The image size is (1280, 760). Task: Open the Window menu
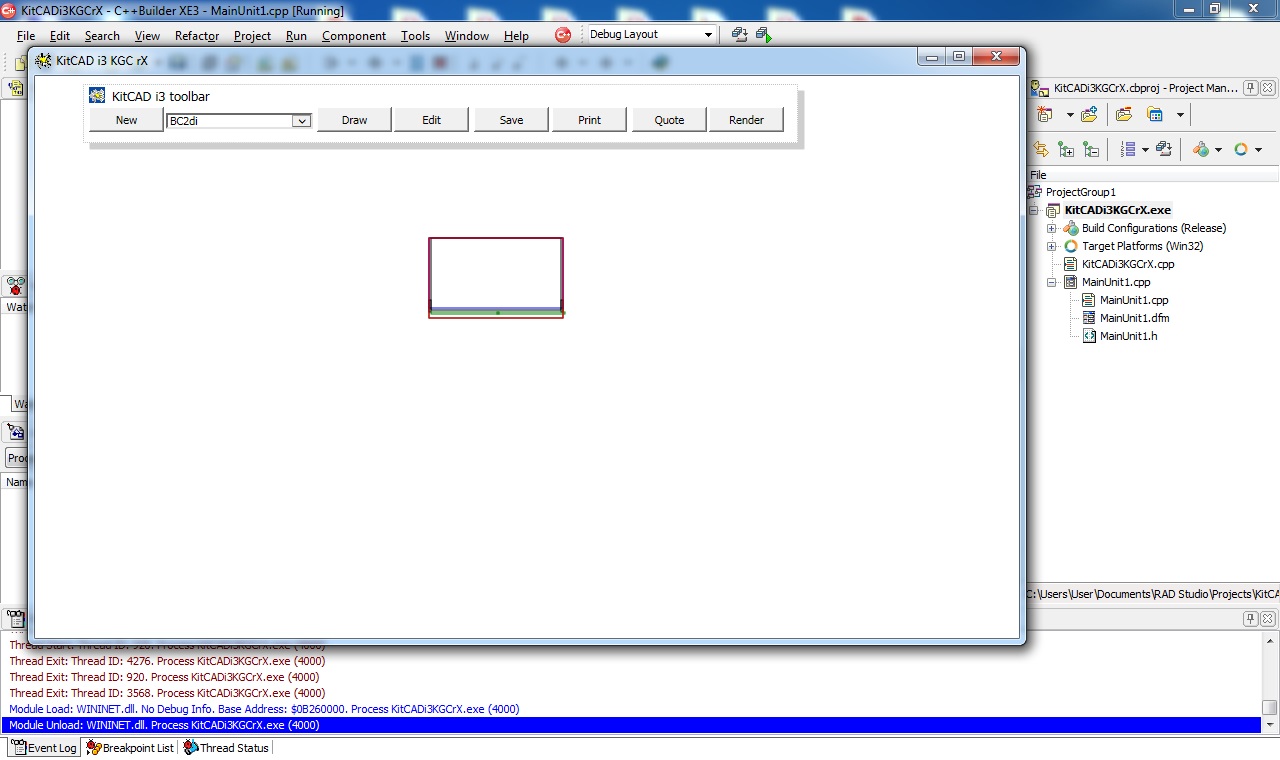[467, 36]
